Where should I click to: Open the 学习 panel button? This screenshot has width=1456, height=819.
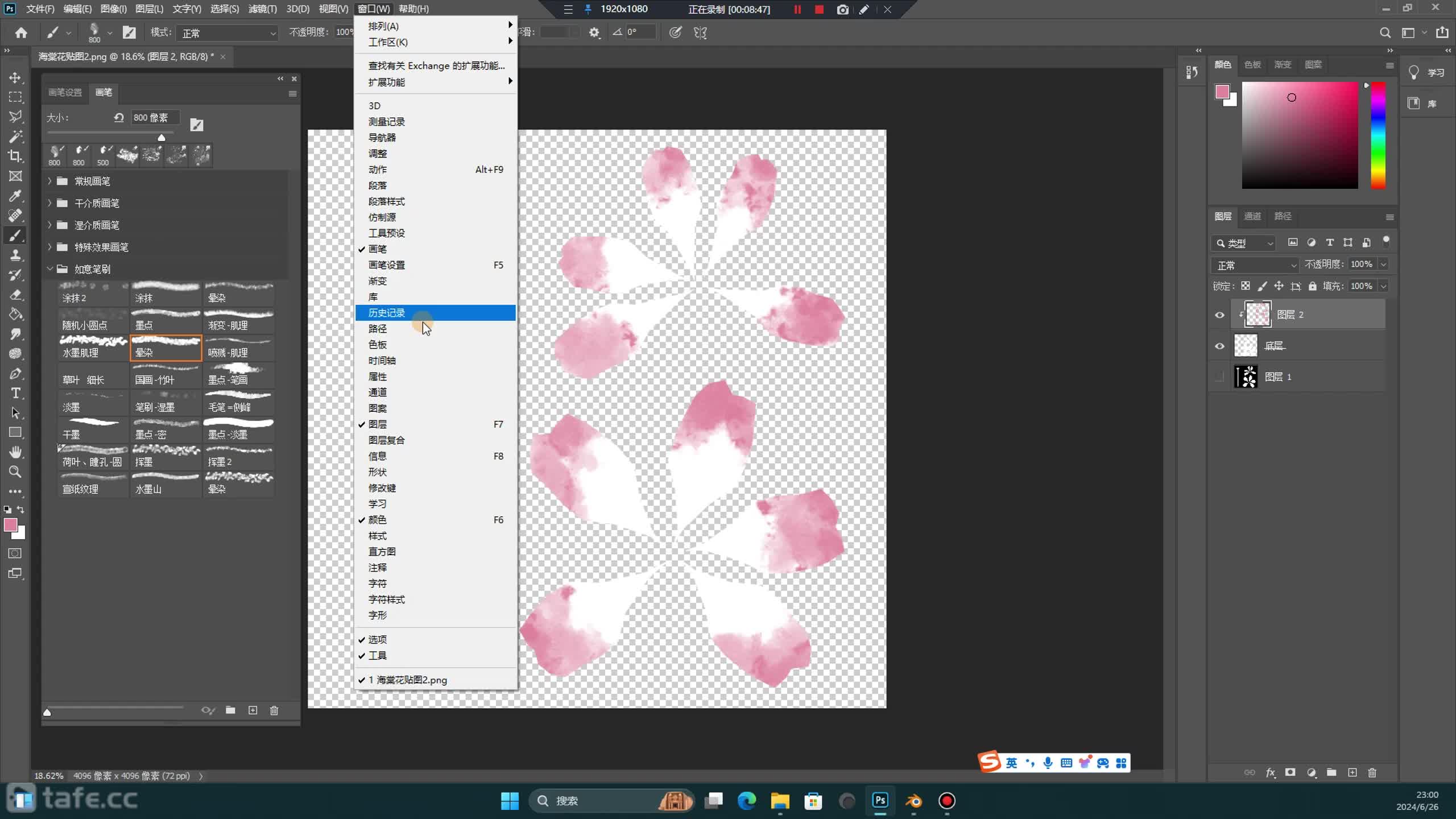pyautogui.click(x=1428, y=72)
